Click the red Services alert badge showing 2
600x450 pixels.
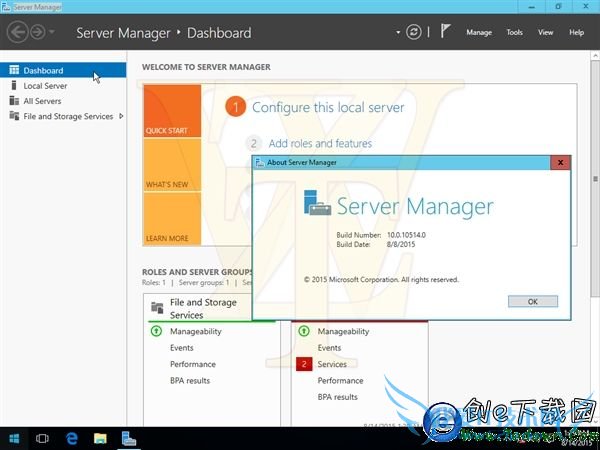[x=304, y=364]
